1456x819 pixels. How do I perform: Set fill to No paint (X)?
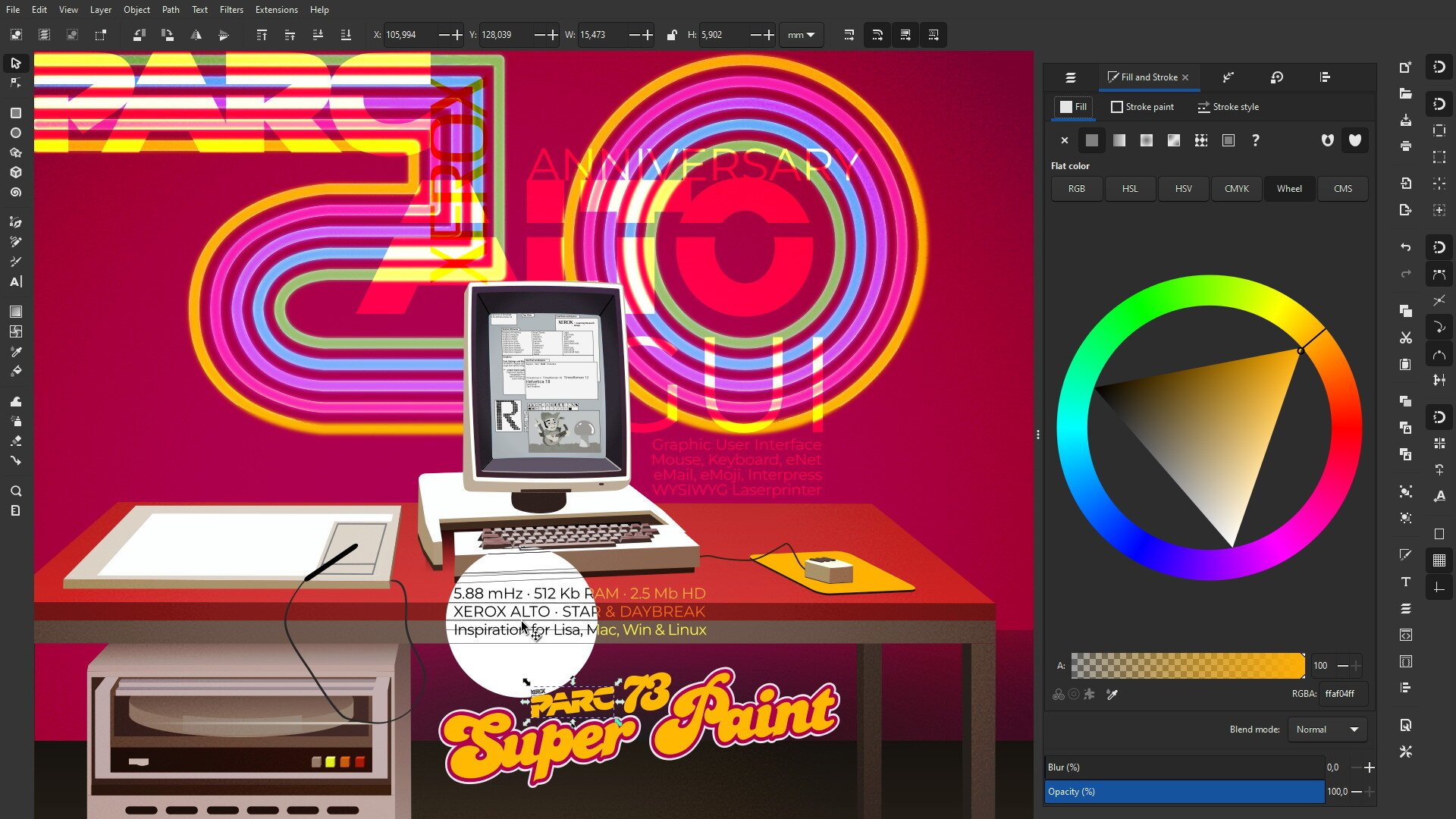click(x=1064, y=140)
